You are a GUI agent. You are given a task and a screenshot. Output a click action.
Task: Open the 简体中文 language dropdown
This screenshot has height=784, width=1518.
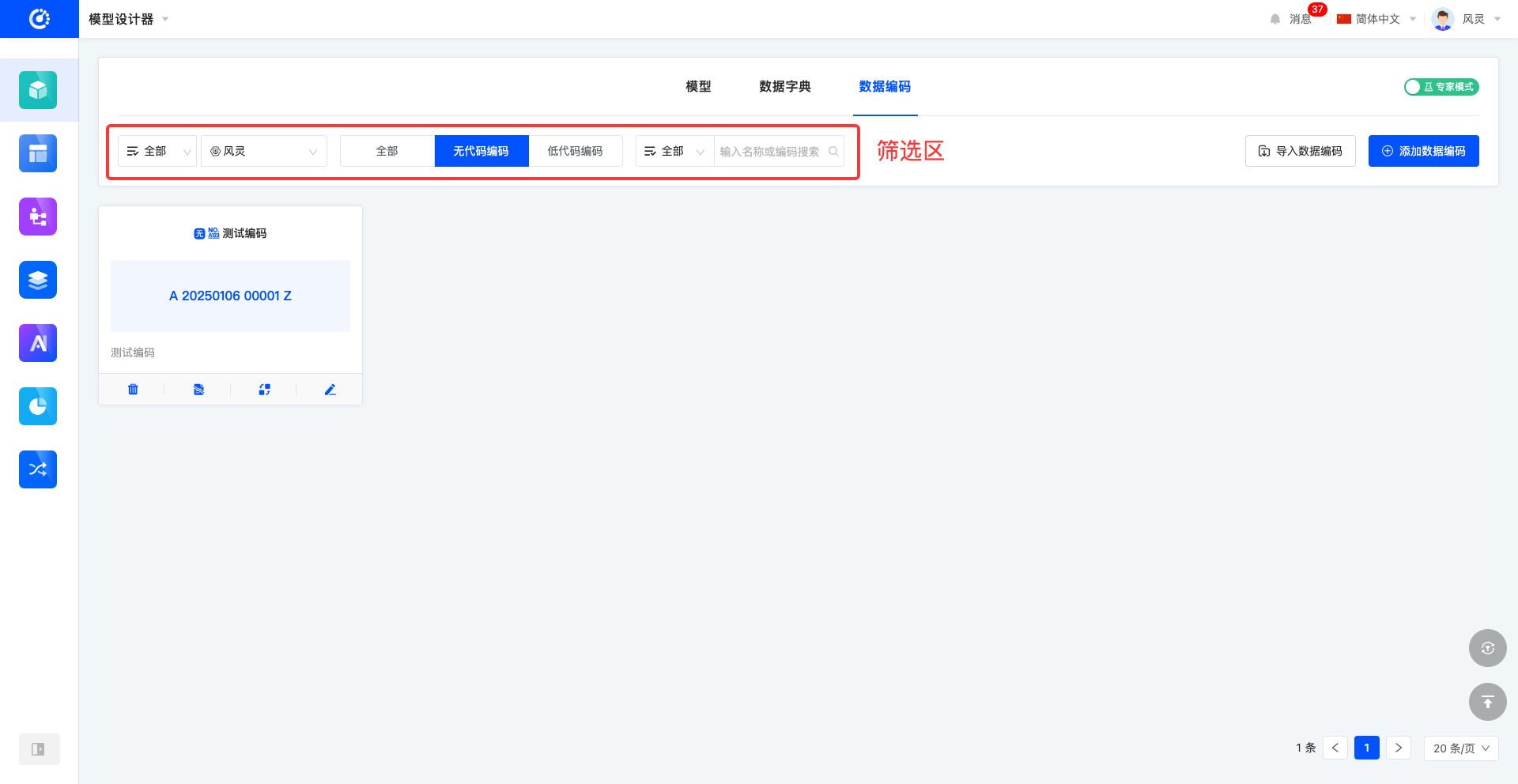1376,19
